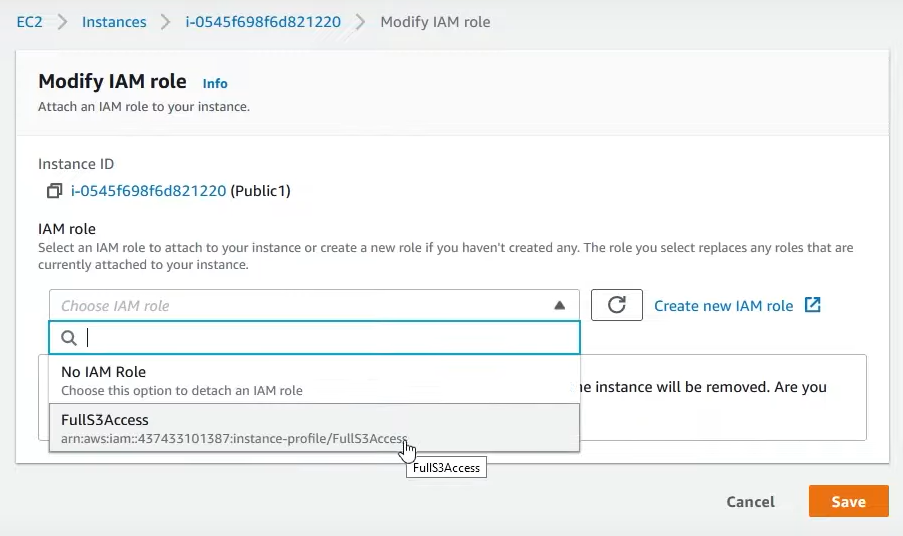Open instance i-0545f698f6d821220 in the breadcrumb
This screenshot has width=903, height=536.
pos(263,22)
